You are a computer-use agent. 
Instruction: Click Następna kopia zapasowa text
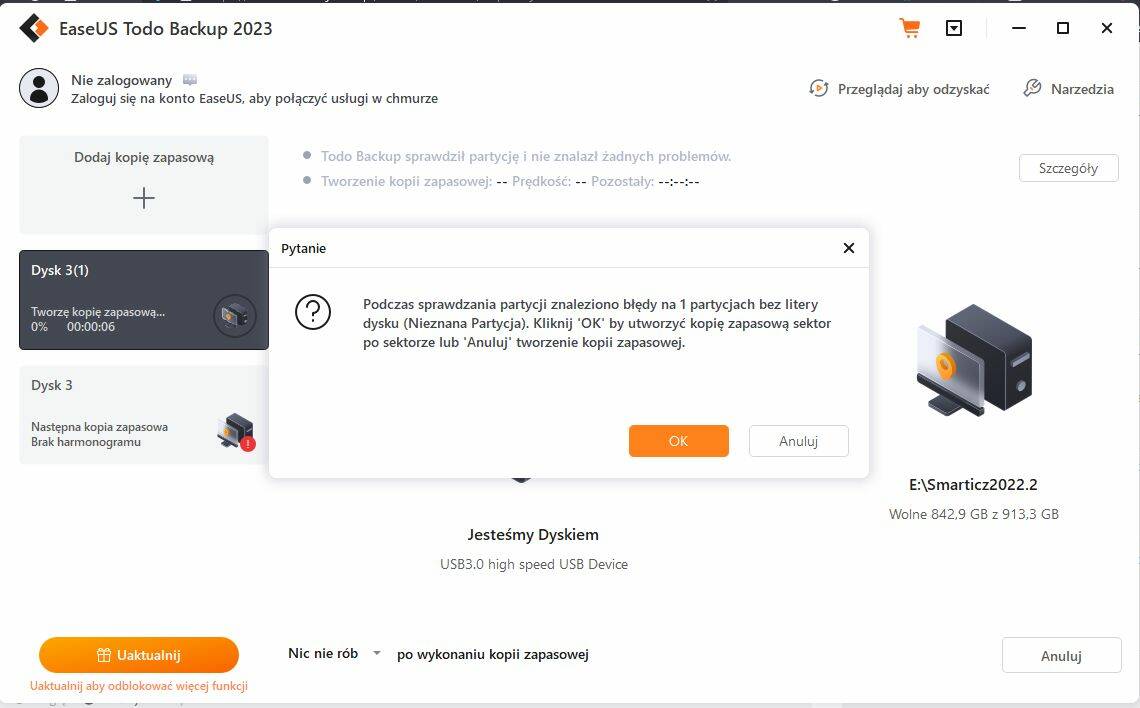(99, 427)
